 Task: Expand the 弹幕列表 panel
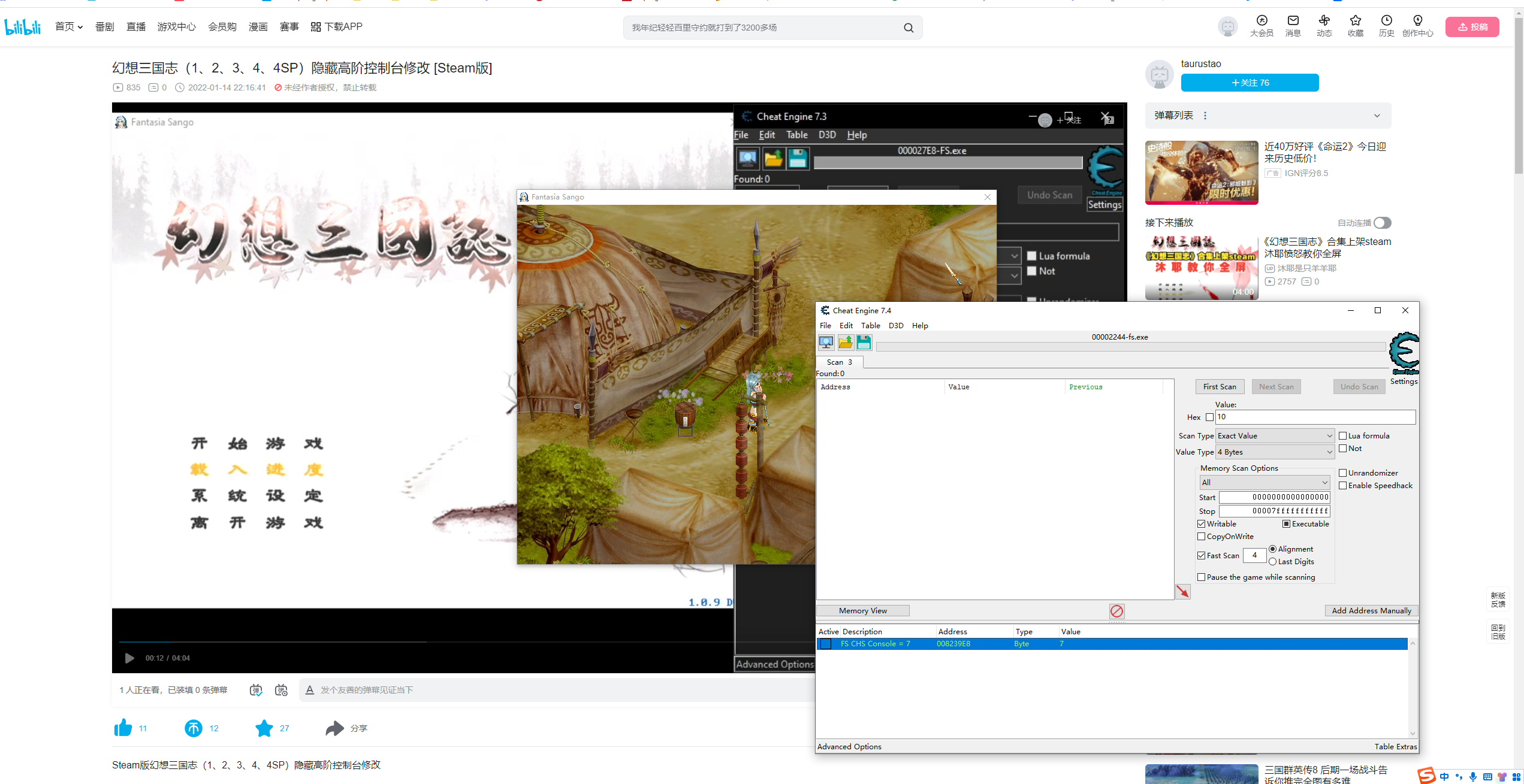tap(1377, 116)
